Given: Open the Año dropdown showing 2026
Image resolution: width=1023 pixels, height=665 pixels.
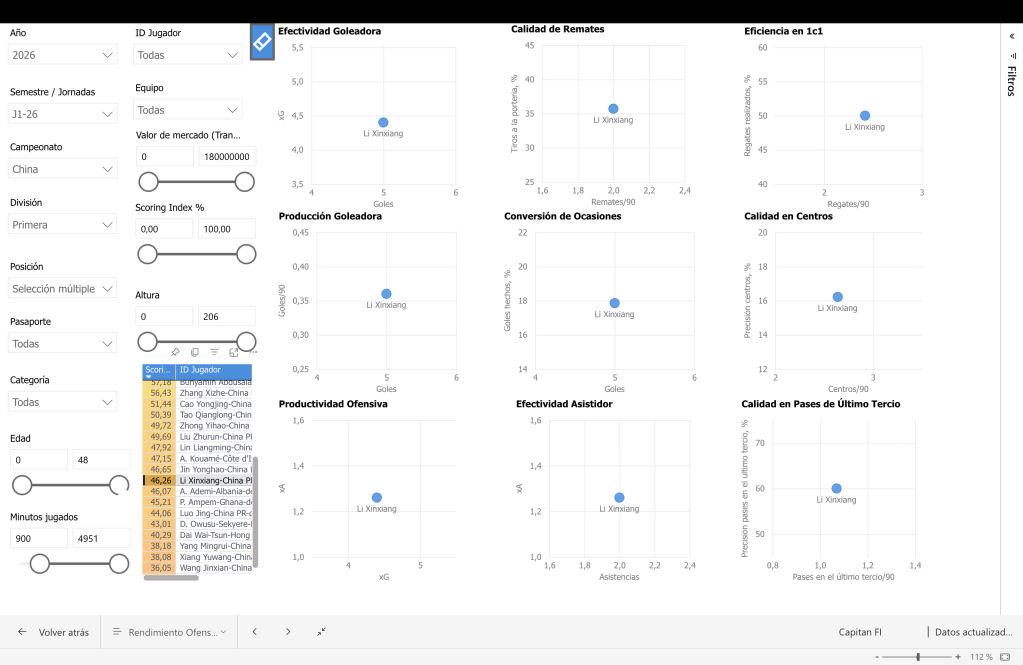Looking at the screenshot, I should click(x=63, y=55).
